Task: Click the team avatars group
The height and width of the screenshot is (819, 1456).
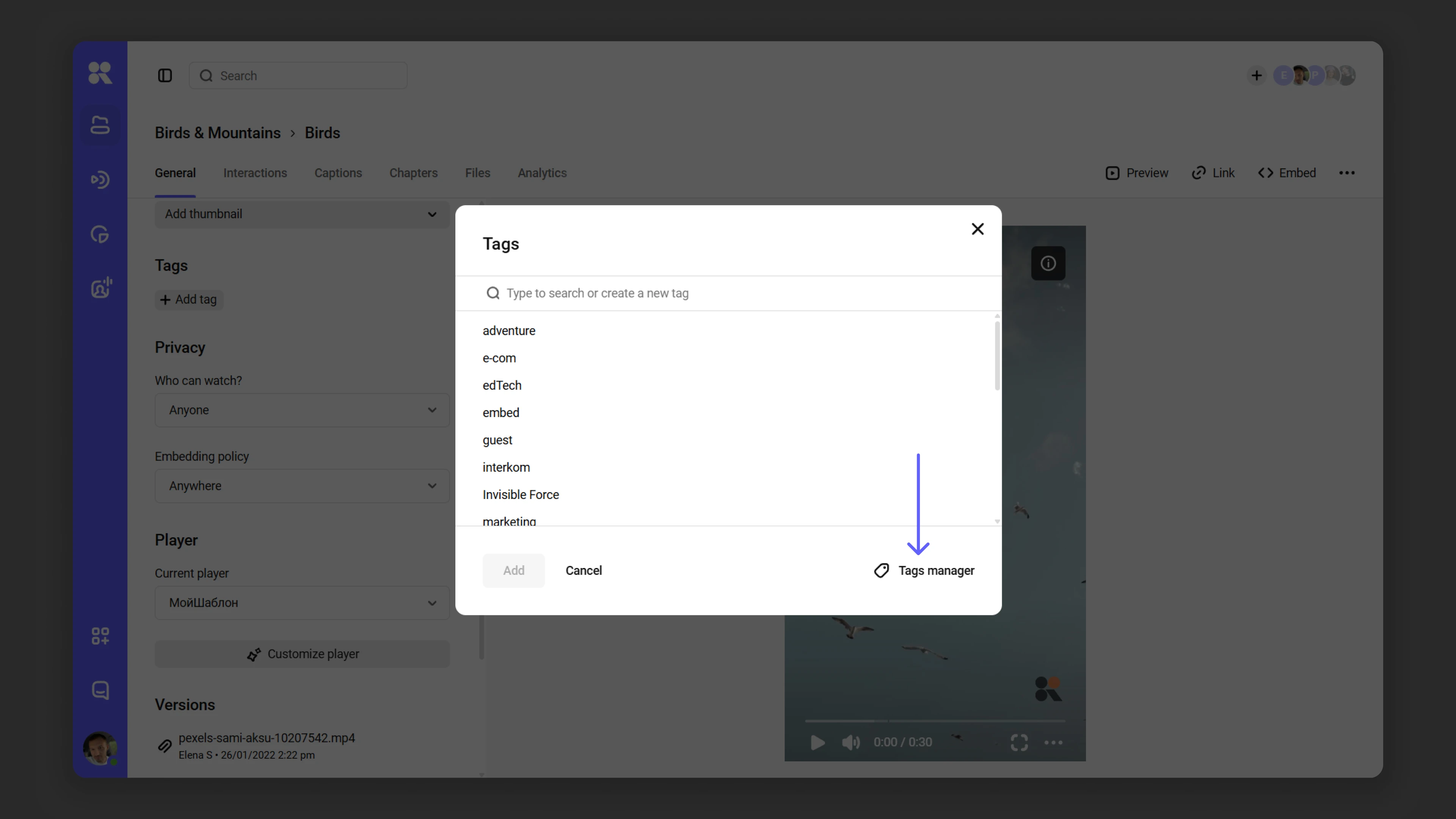Action: click(x=1314, y=76)
